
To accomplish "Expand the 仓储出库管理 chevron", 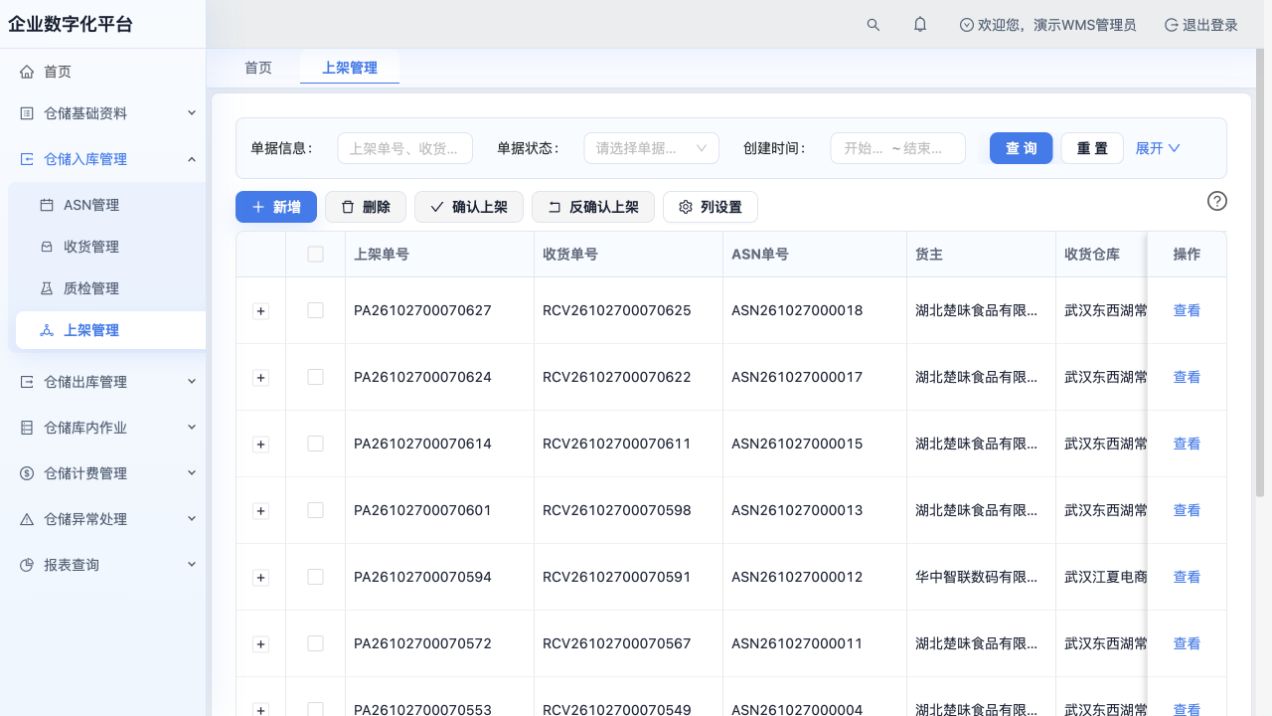I will point(192,382).
